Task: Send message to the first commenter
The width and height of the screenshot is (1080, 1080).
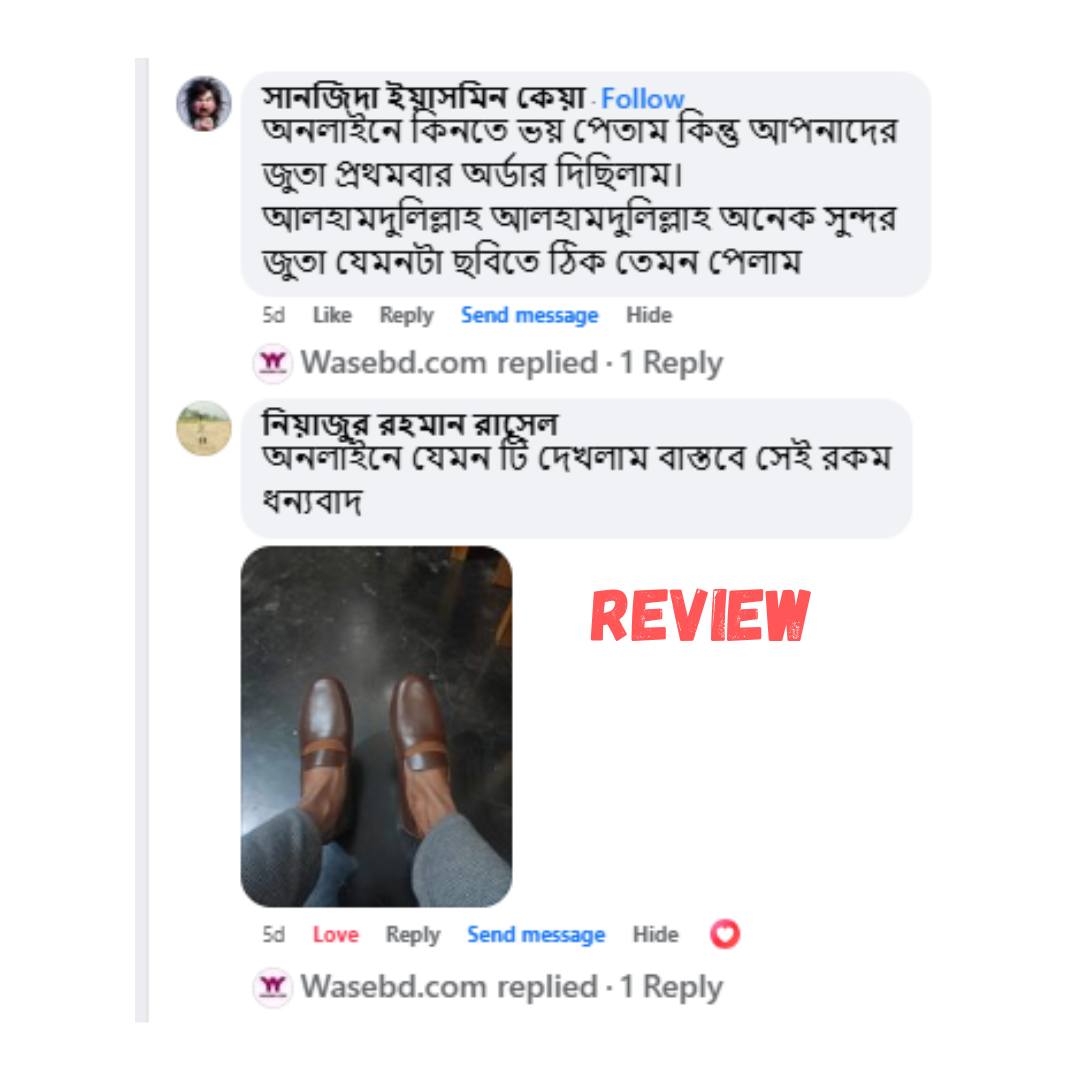Action: point(530,315)
